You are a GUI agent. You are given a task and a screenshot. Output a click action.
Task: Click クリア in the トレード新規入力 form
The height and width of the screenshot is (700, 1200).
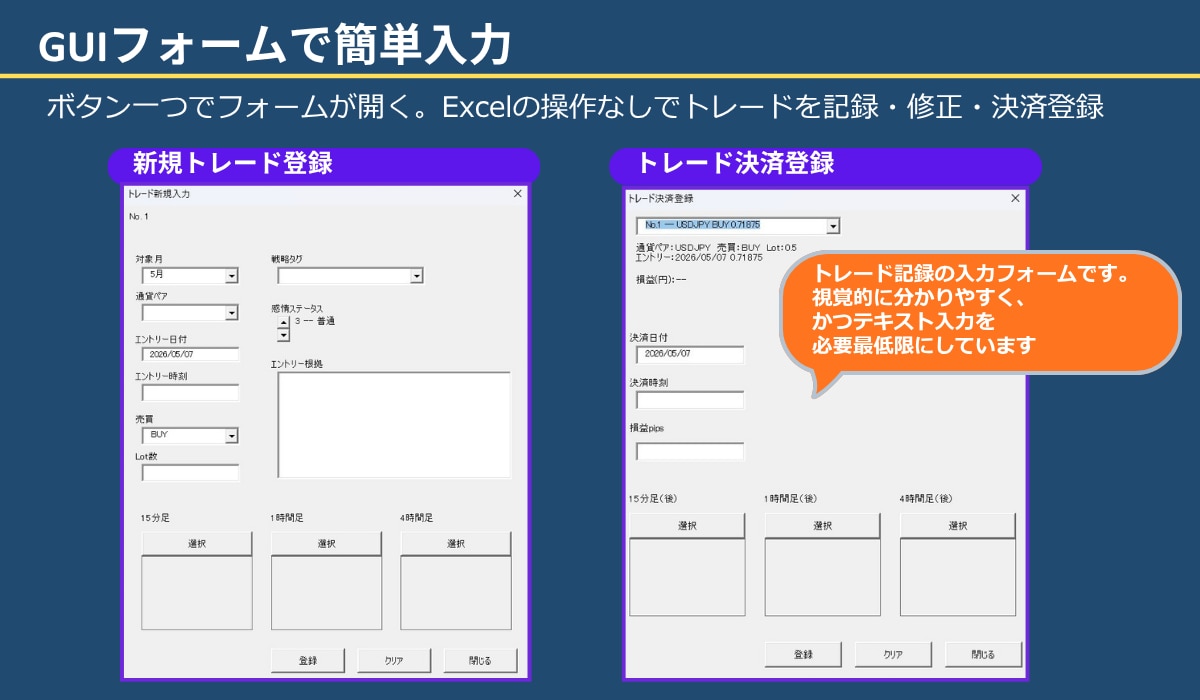[394, 661]
